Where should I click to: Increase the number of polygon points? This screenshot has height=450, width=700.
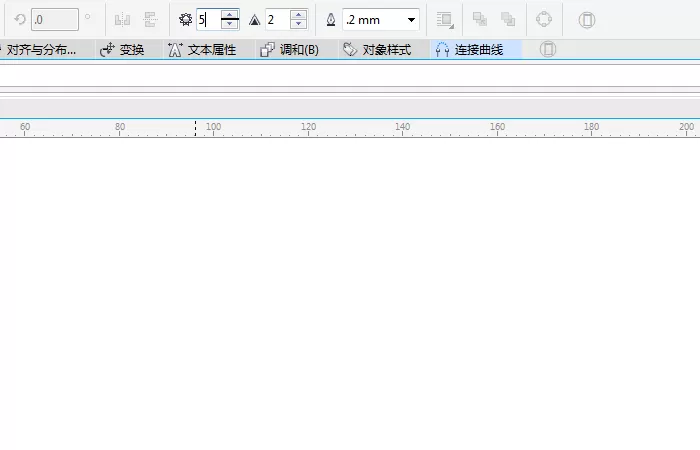(229, 15)
